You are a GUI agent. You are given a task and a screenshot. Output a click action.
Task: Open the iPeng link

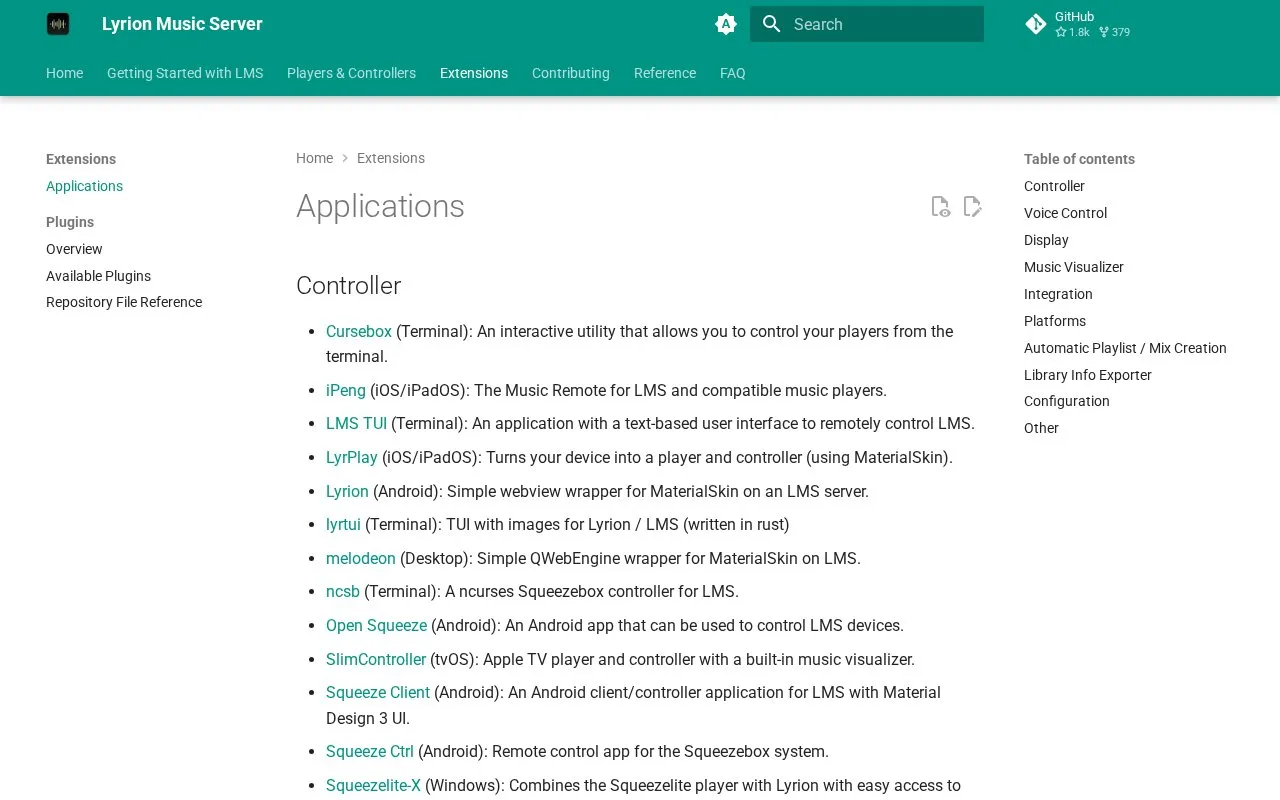(x=346, y=390)
